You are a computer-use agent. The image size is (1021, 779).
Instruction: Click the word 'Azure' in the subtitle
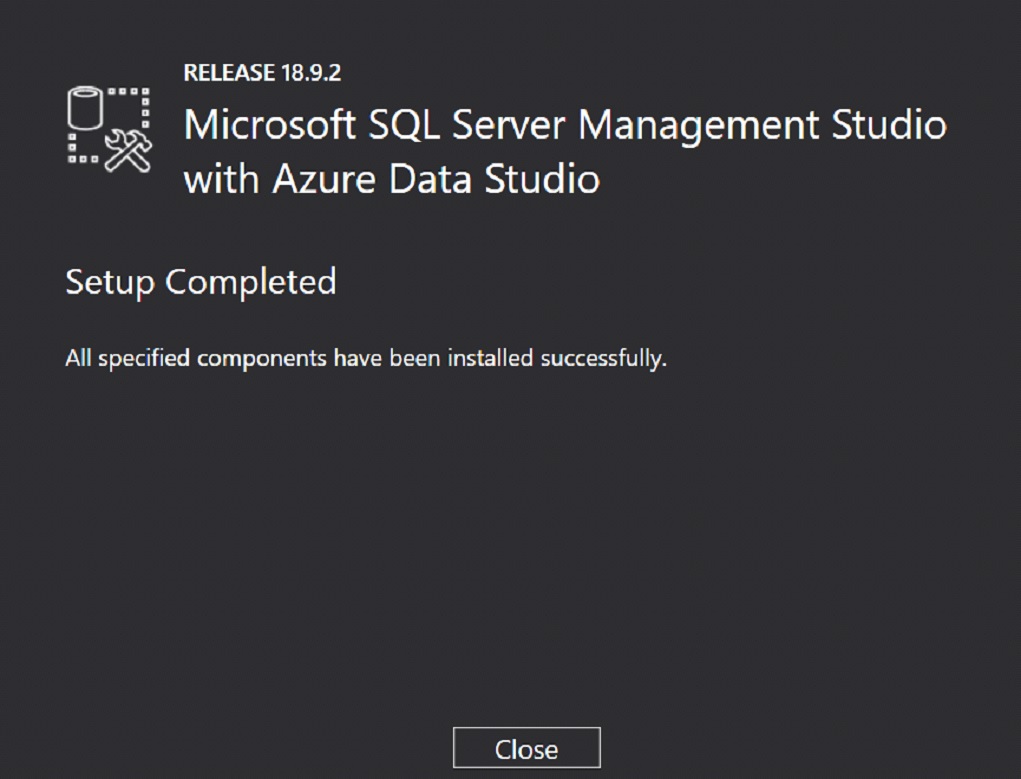[x=324, y=178]
